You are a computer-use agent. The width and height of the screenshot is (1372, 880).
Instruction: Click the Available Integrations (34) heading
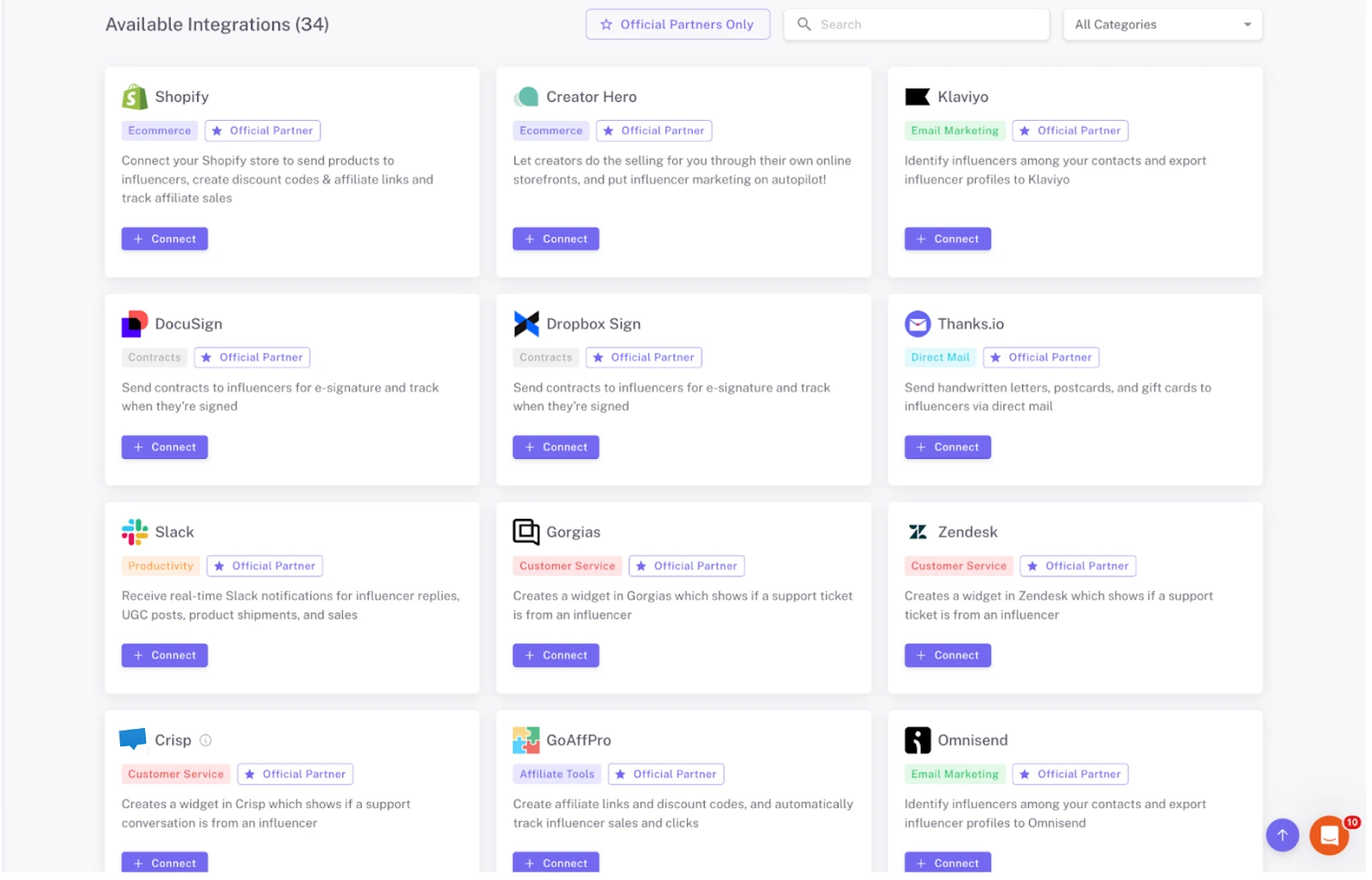[217, 25]
